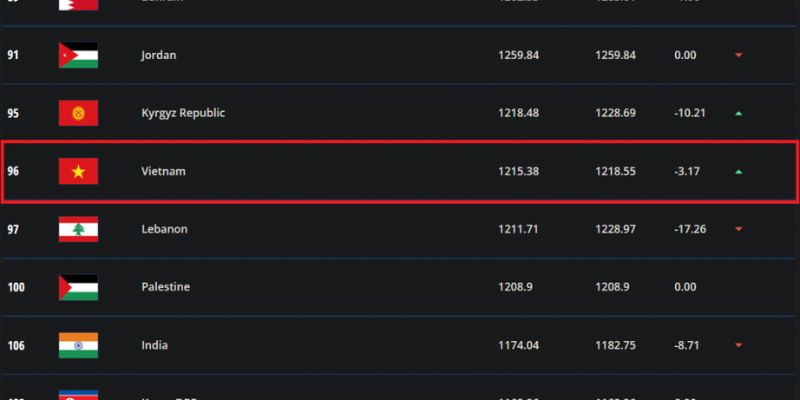This screenshot has width=800, height=400.
Task: Click Vietnam's total points value 1215.38
Action: (518, 171)
